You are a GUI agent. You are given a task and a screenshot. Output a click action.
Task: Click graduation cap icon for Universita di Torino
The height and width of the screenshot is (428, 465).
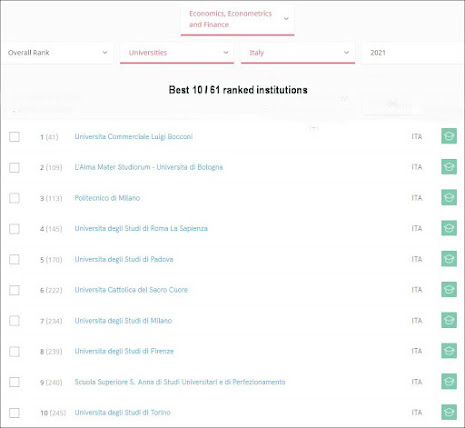pos(449,412)
